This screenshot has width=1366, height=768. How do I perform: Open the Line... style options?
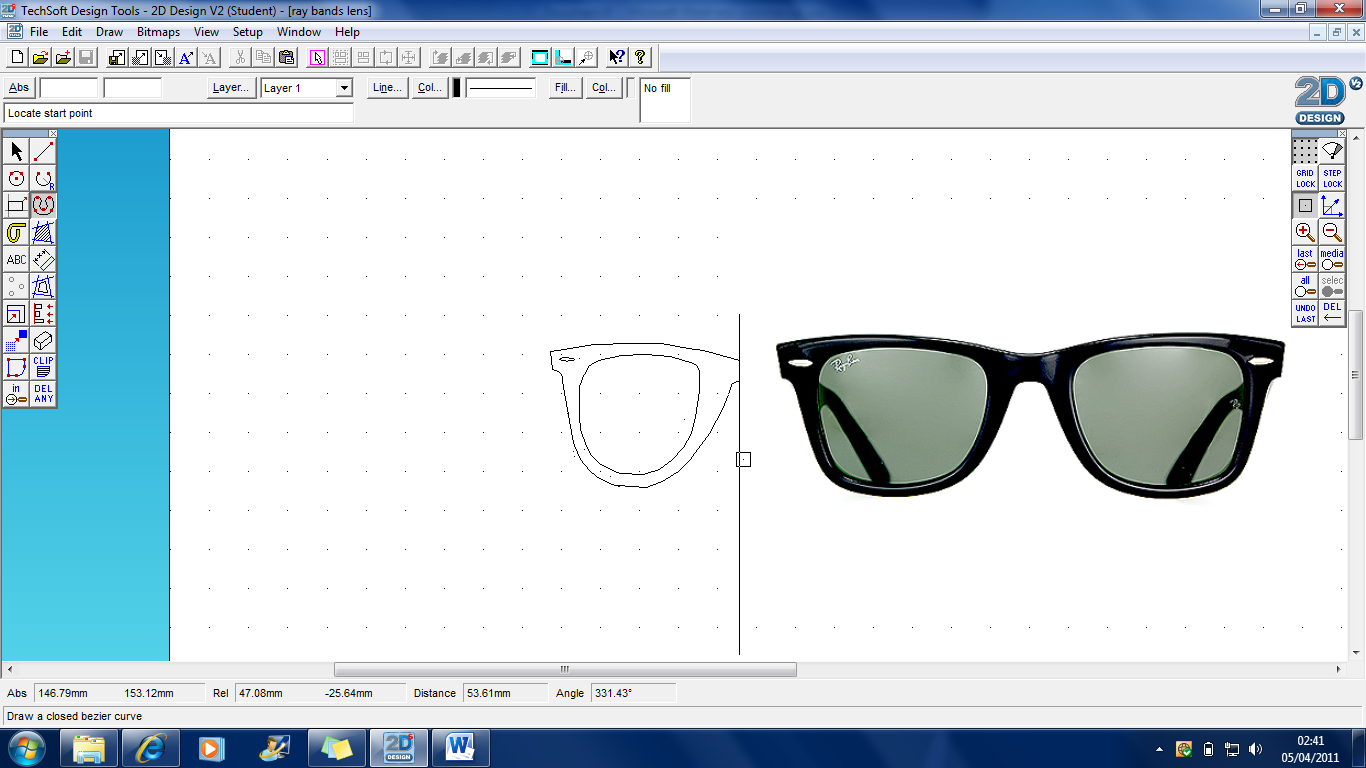click(x=386, y=87)
